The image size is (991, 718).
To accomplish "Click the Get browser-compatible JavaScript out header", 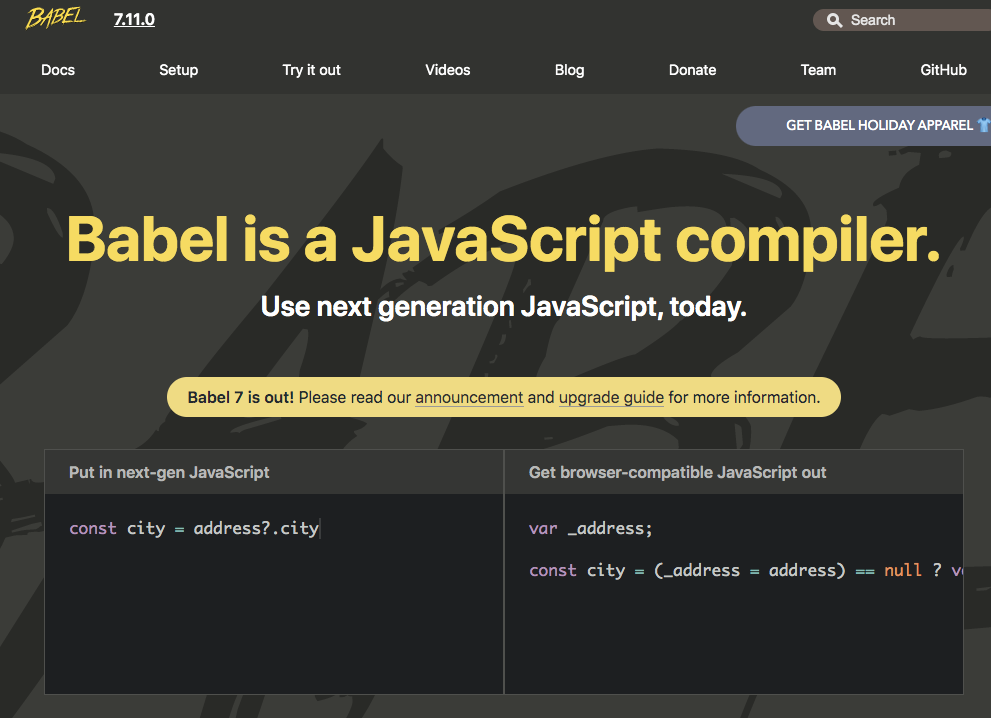I will (x=678, y=473).
